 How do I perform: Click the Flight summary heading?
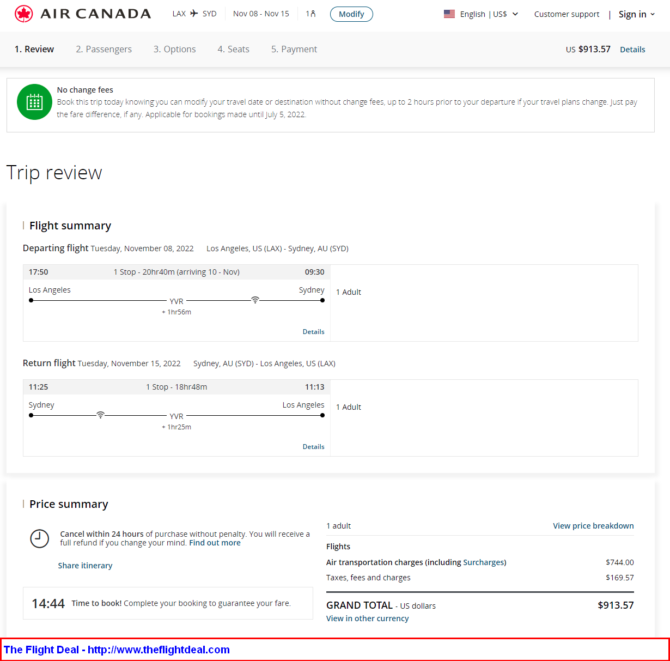click(x=70, y=226)
